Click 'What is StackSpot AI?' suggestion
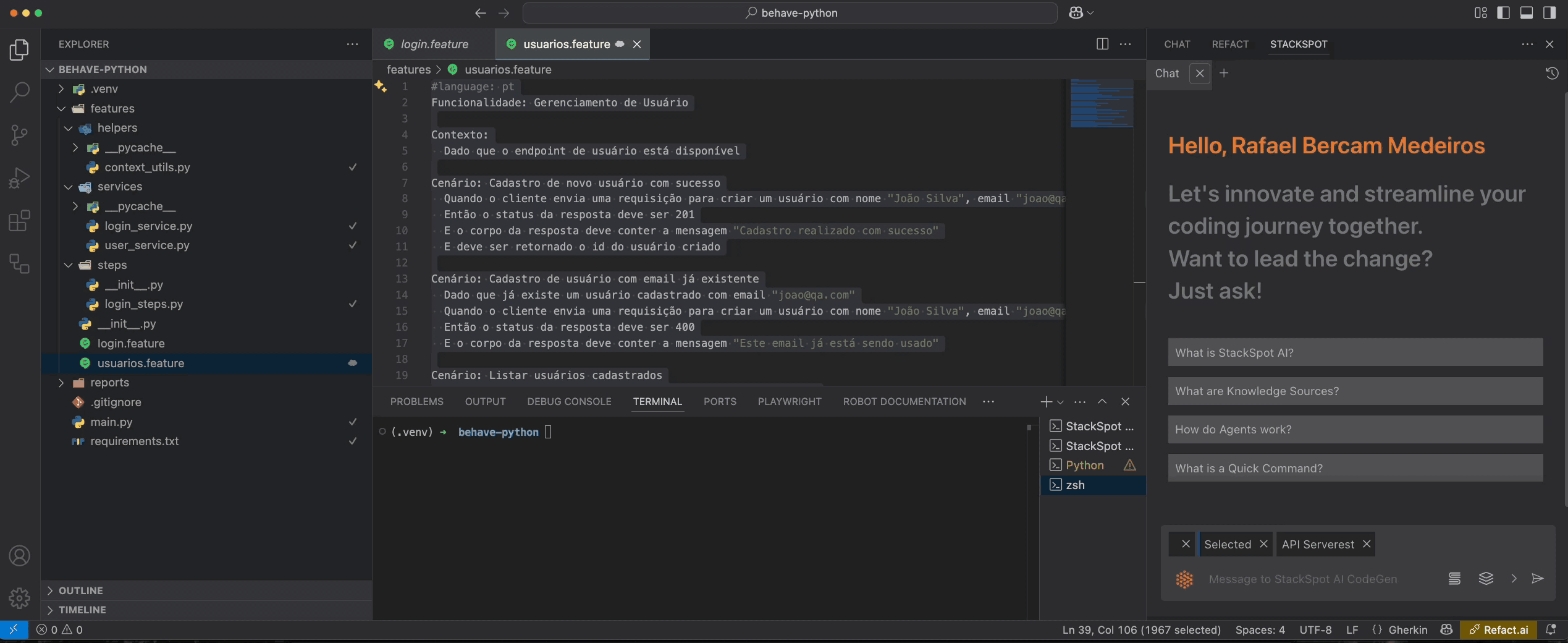Screen dimensions: 1568x643 tap(1355, 352)
